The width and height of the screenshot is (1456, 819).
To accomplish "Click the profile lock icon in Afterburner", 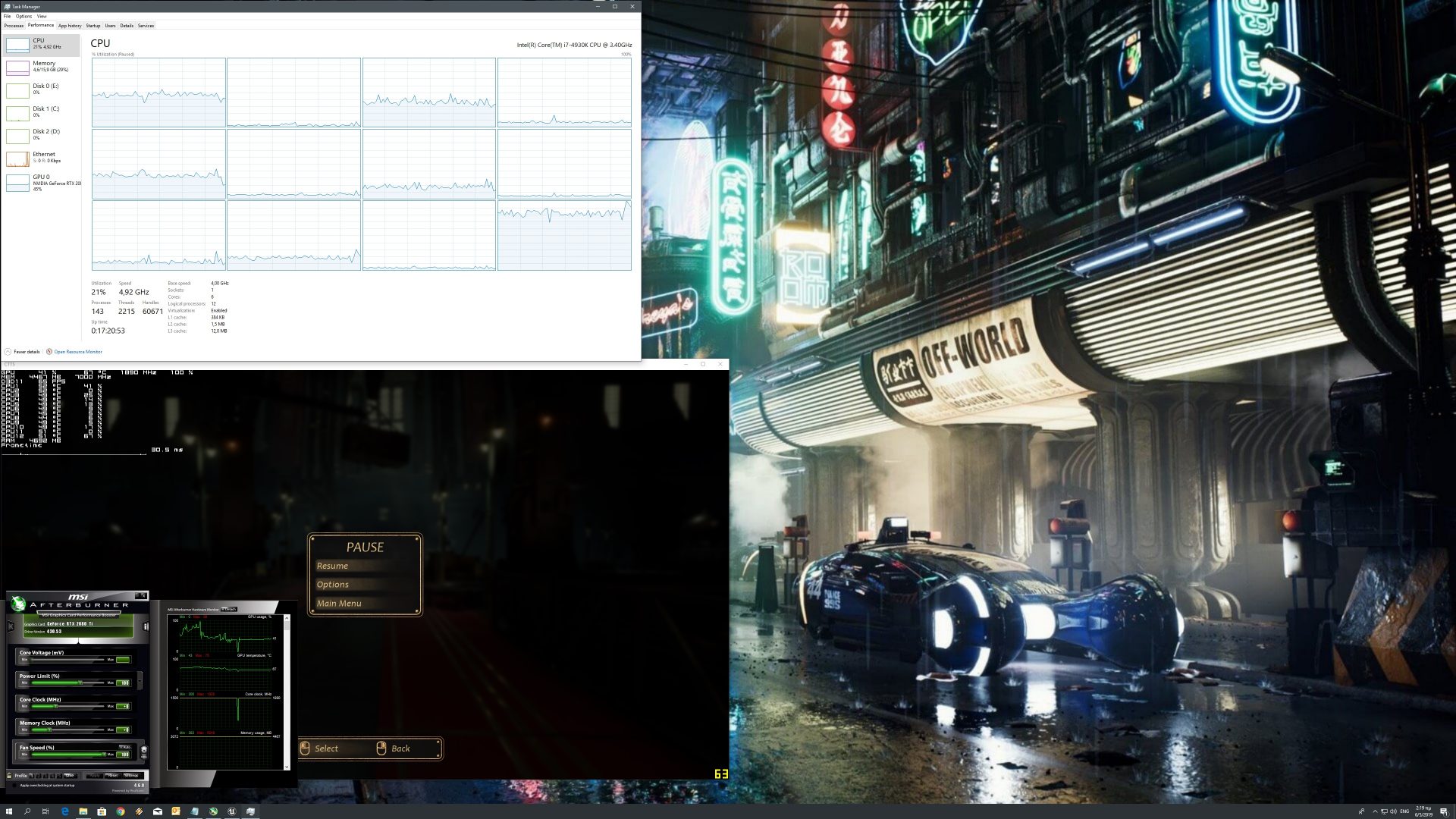I will (x=9, y=775).
